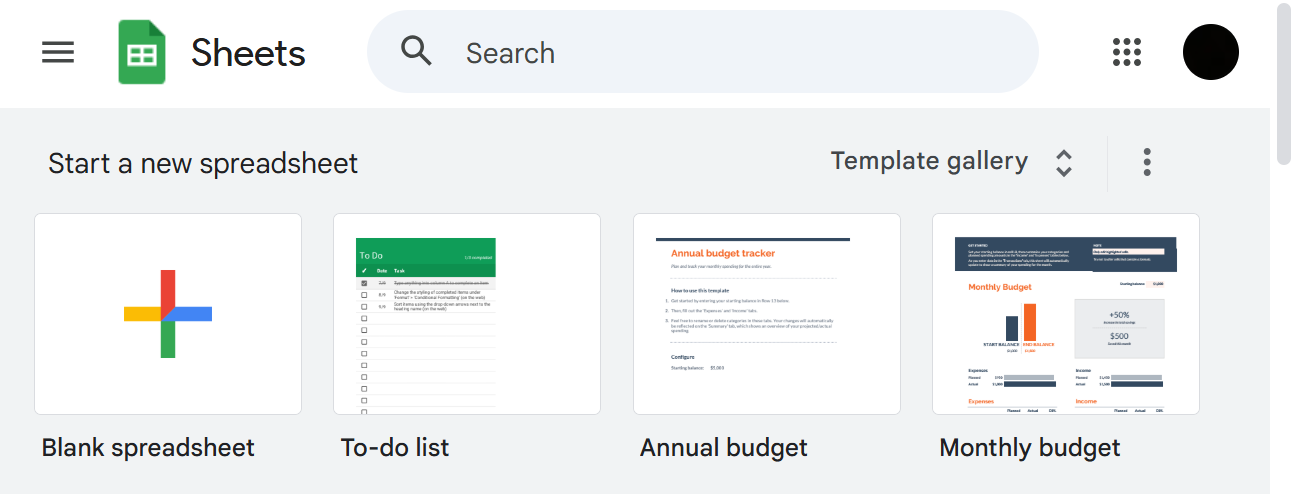Click the Blank spreadsheet label

tap(148, 447)
